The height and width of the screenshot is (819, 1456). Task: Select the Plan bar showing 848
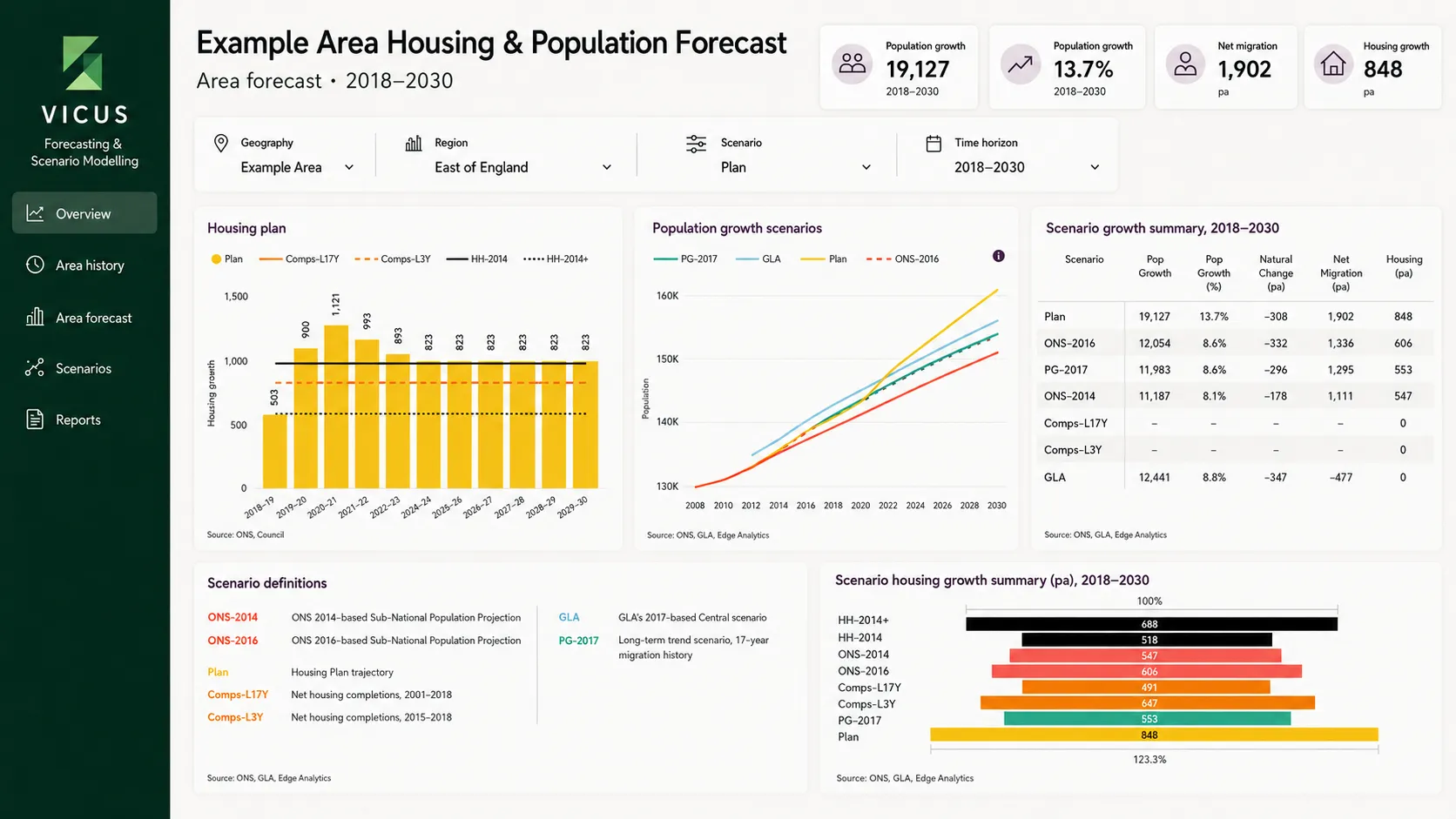[1154, 735]
